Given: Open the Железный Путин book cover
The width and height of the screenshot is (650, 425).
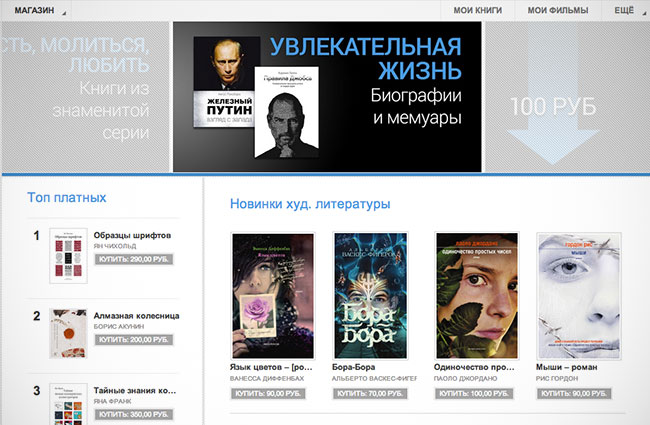Looking at the screenshot, I should [223, 82].
